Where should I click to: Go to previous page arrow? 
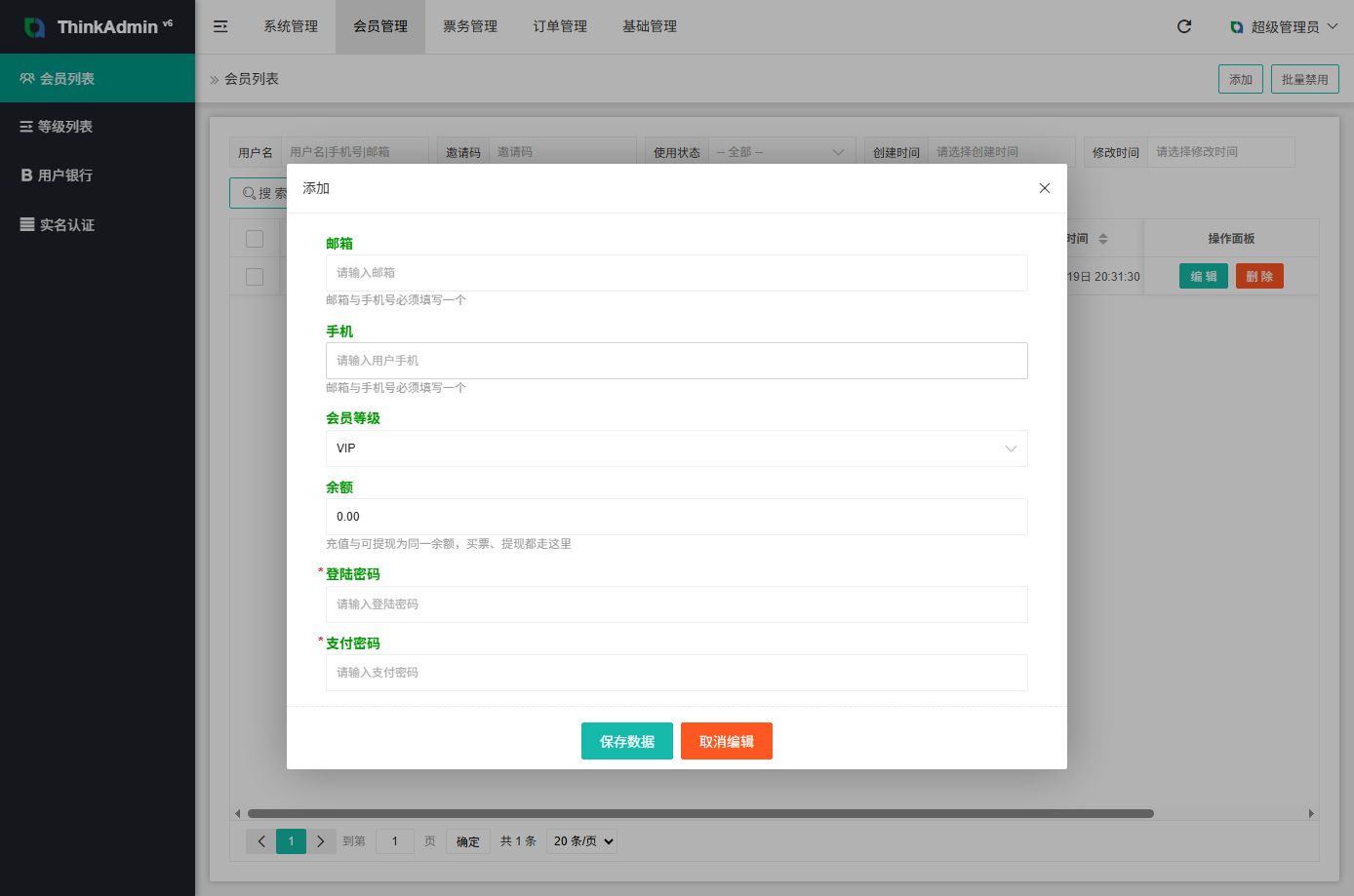click(260, 841)
